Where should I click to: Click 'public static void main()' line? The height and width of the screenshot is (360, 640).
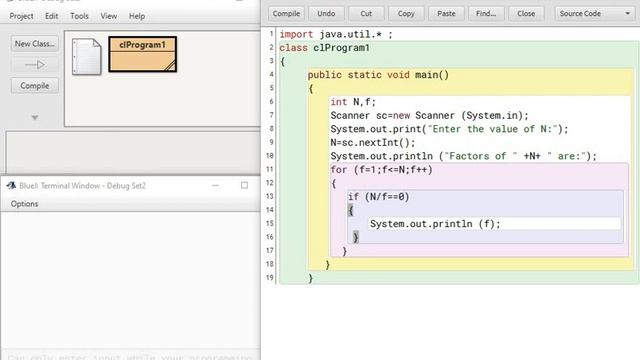[378, 75]
